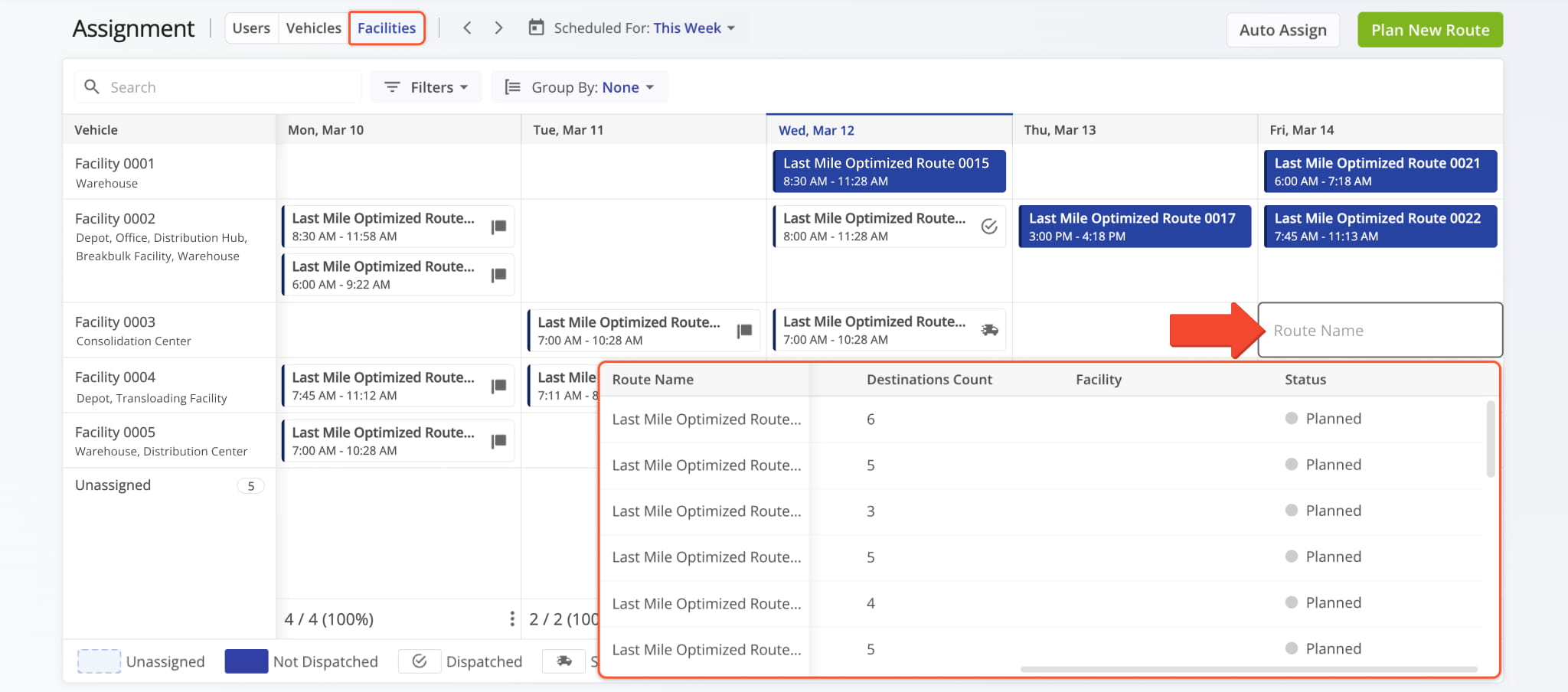Go to previous week arrow
This screenshot has height=692, width=1568.
click(x=467, y=28)
